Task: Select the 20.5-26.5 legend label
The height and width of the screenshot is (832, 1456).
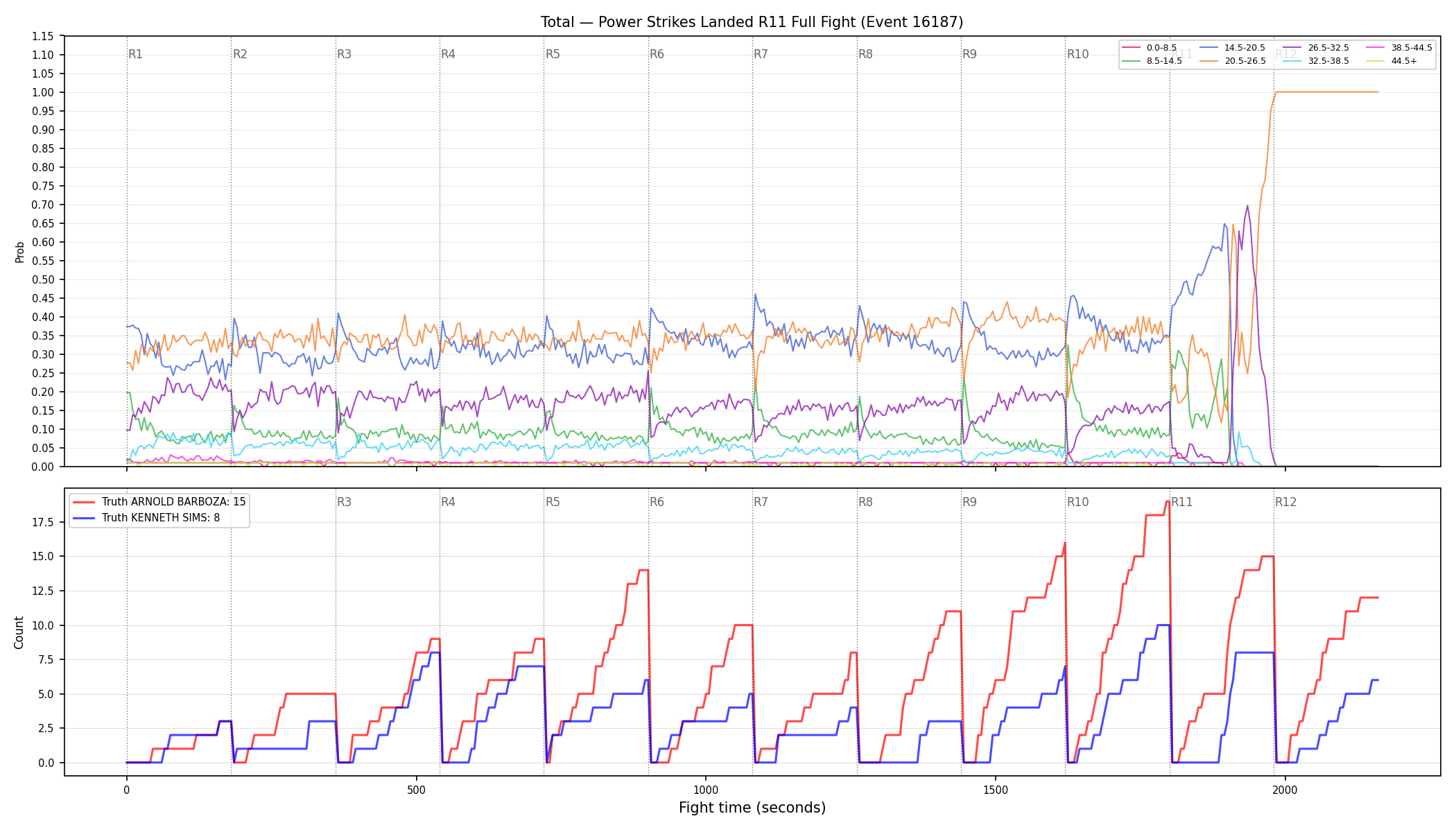Action: [1245, 61]
